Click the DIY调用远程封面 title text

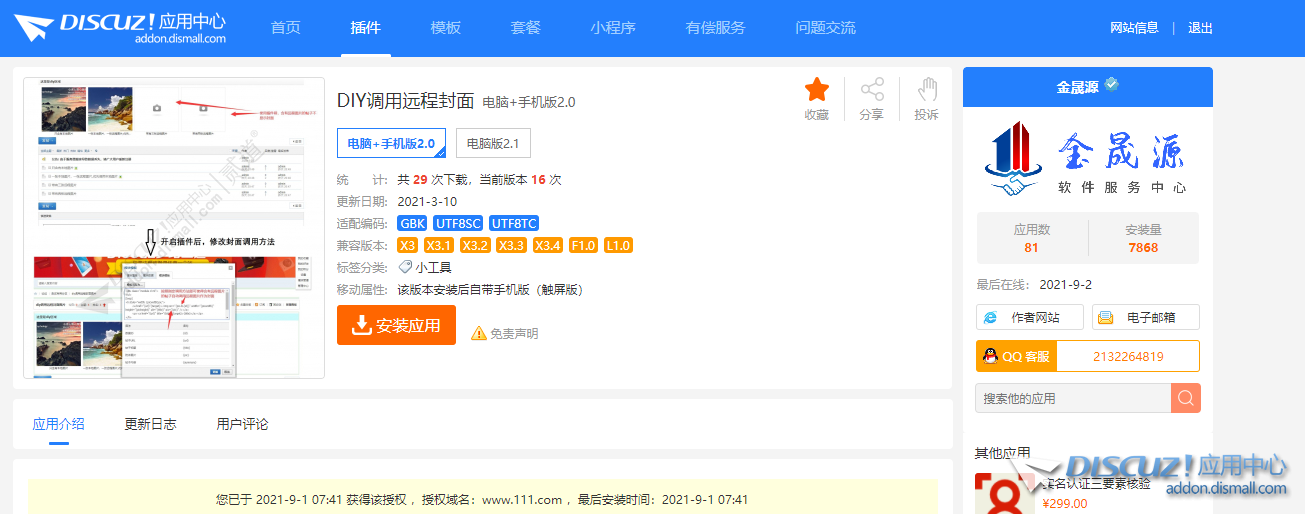[405, 100]
